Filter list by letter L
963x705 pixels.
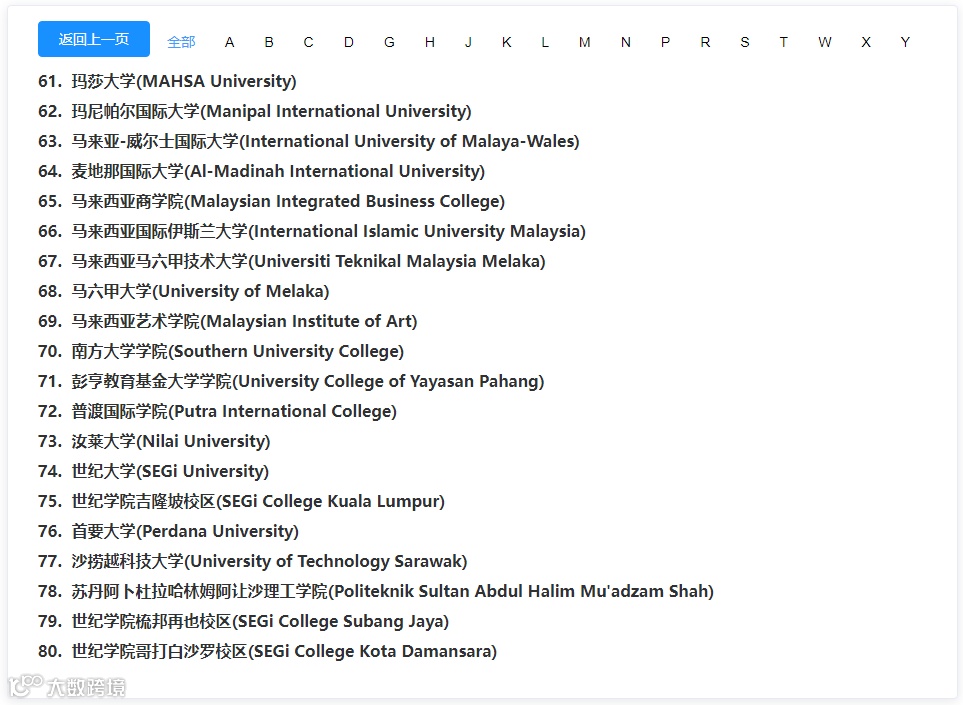[x=545, y=42]
